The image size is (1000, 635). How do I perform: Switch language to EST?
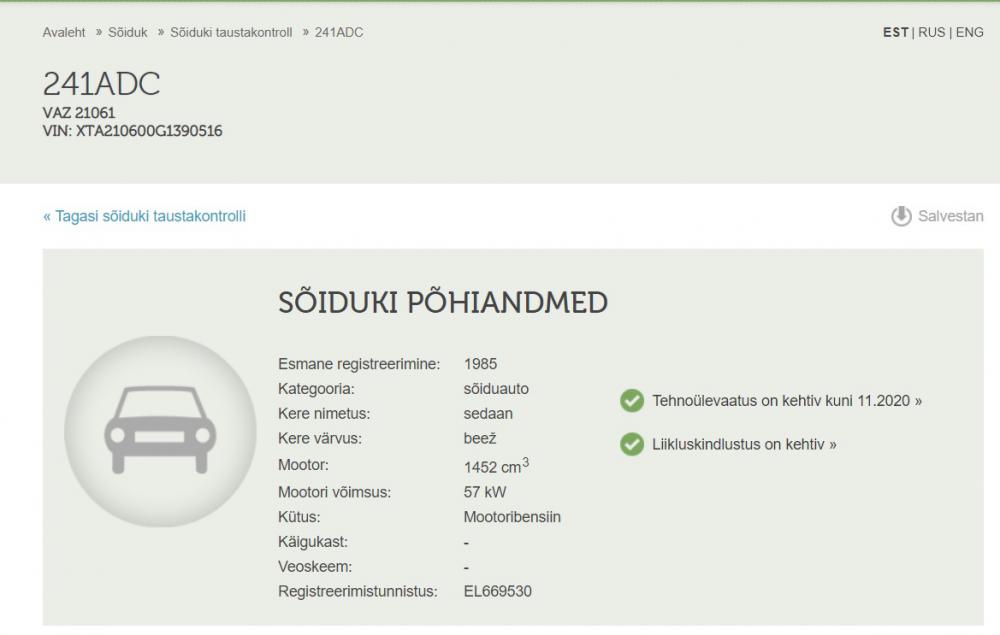click(895, 32)
